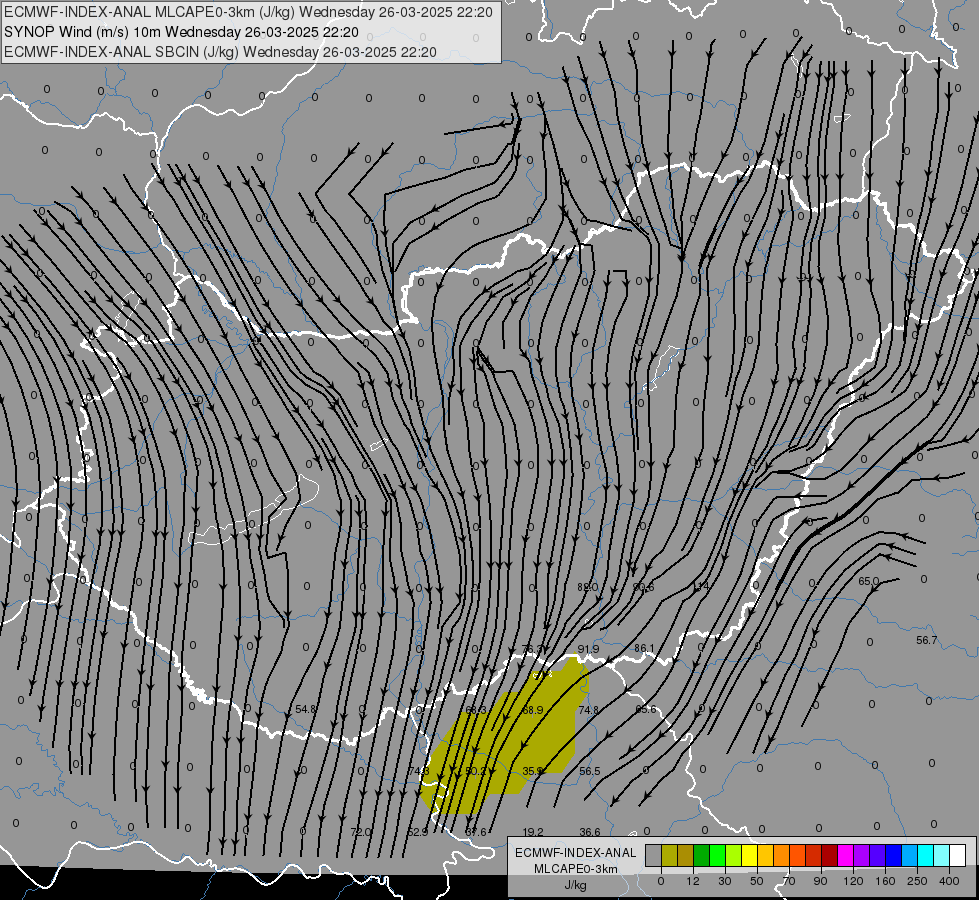Click the legend tick label 50
Image resolution: width=979 pixels, height=900 pixels.
(757, 881)
